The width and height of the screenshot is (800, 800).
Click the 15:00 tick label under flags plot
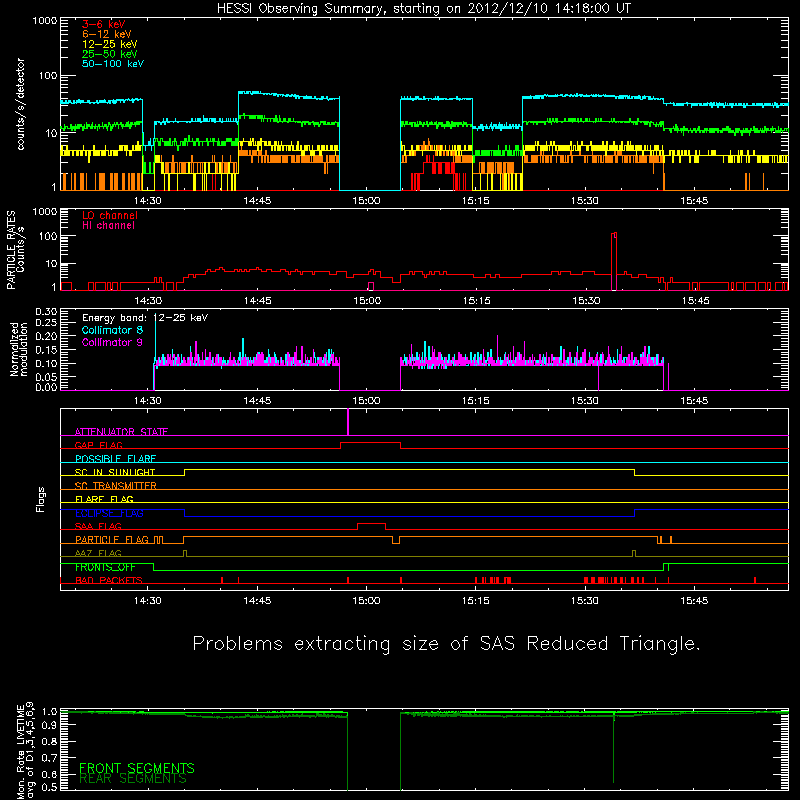[x=366, y=601]
